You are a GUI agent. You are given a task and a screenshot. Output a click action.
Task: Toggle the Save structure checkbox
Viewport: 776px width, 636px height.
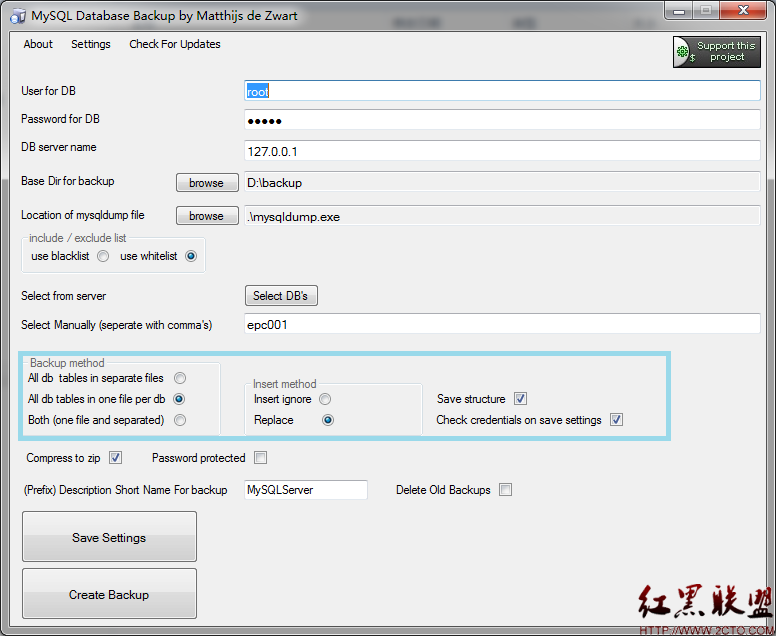(x=520, y=398)
